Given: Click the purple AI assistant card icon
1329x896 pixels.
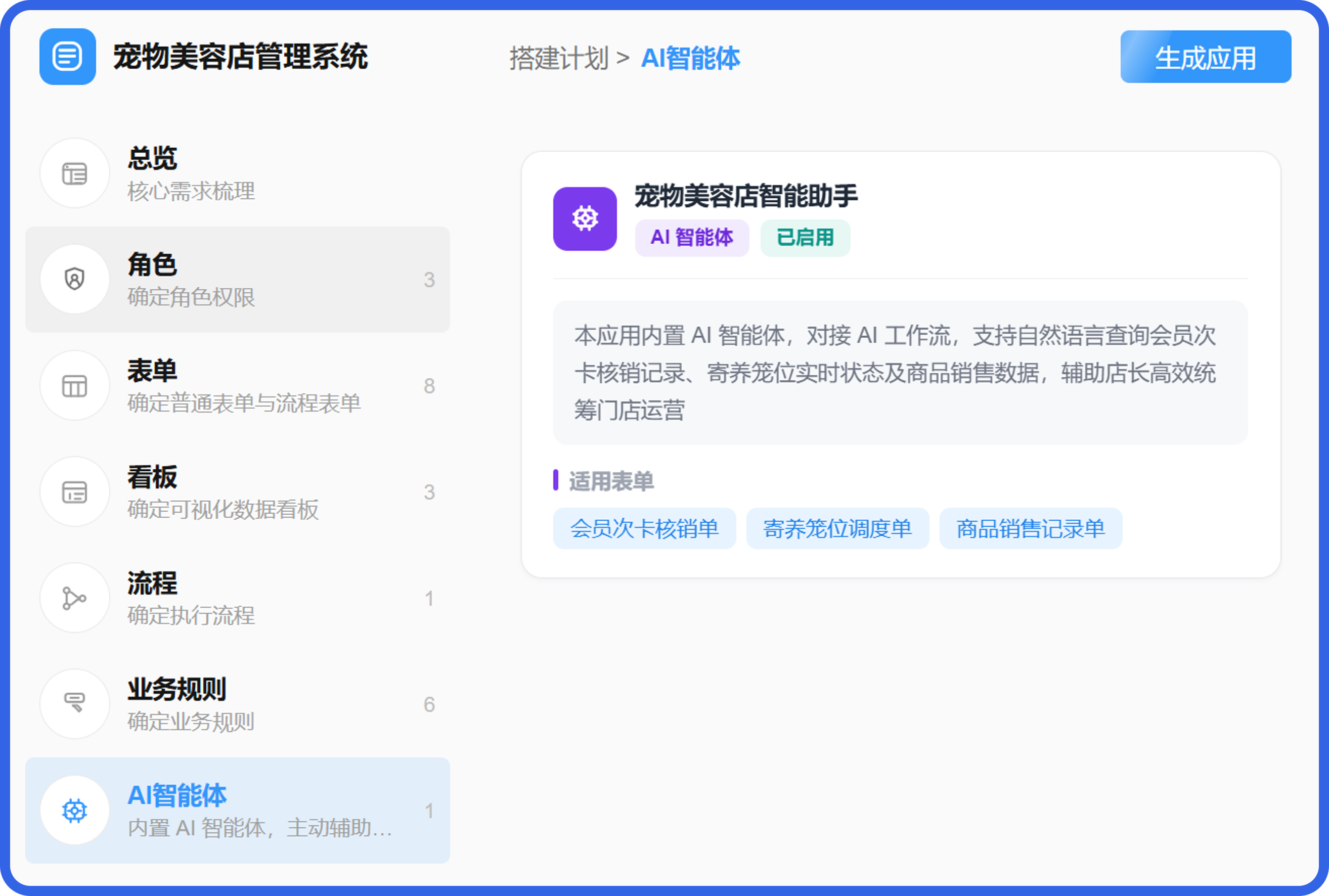Looking at the screenshot, I should pos(585,219).
